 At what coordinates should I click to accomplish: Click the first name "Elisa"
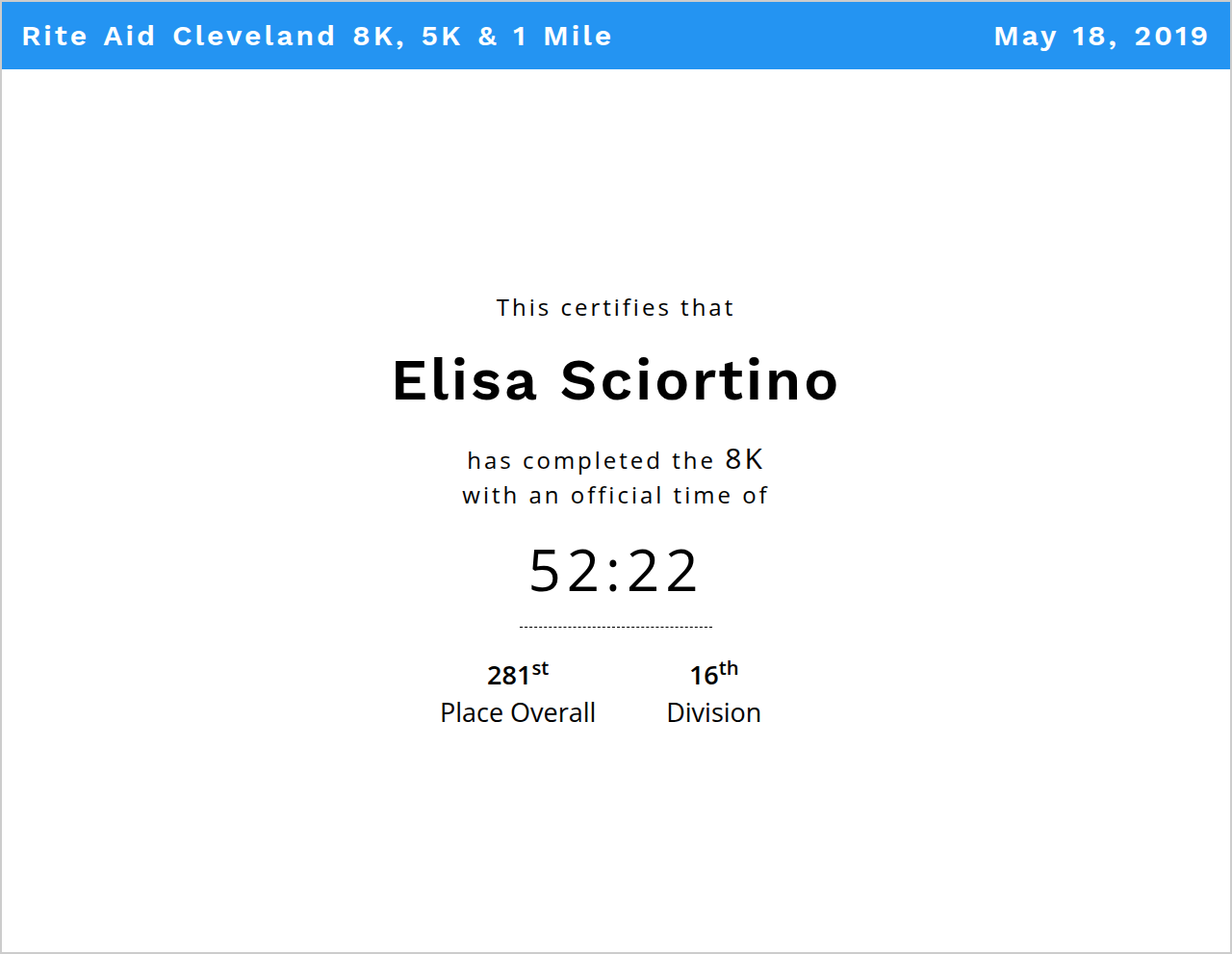(x=465, y=380)
